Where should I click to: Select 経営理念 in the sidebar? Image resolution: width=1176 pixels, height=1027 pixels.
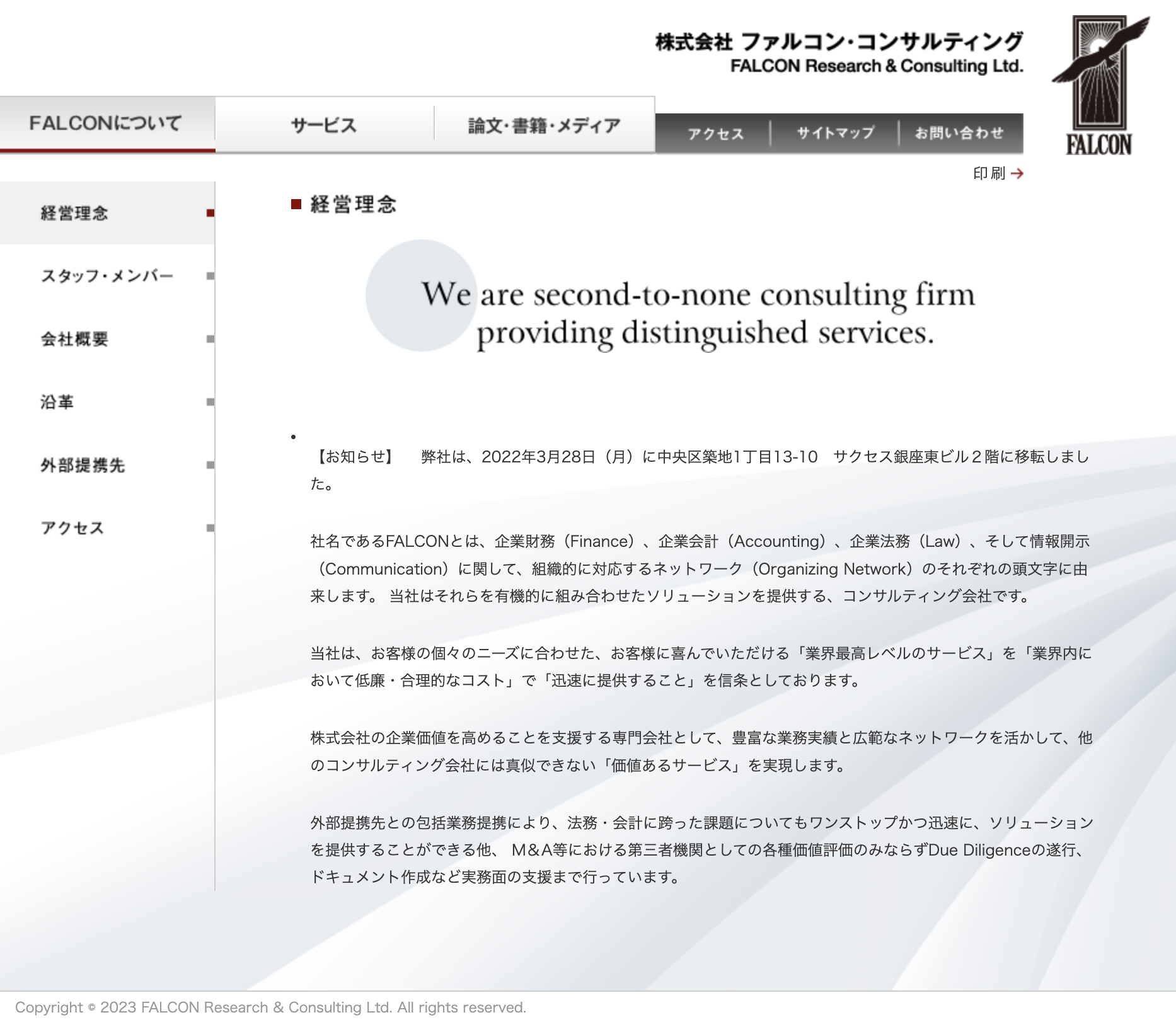[107, 213]
